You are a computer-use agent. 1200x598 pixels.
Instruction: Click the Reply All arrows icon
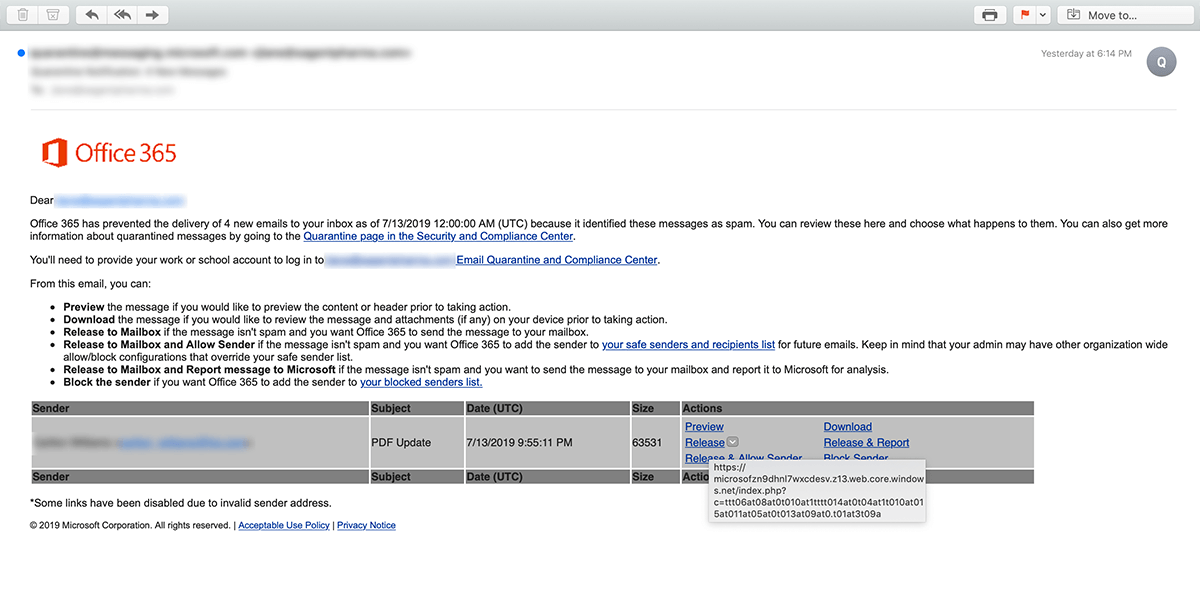pos(122,15)
